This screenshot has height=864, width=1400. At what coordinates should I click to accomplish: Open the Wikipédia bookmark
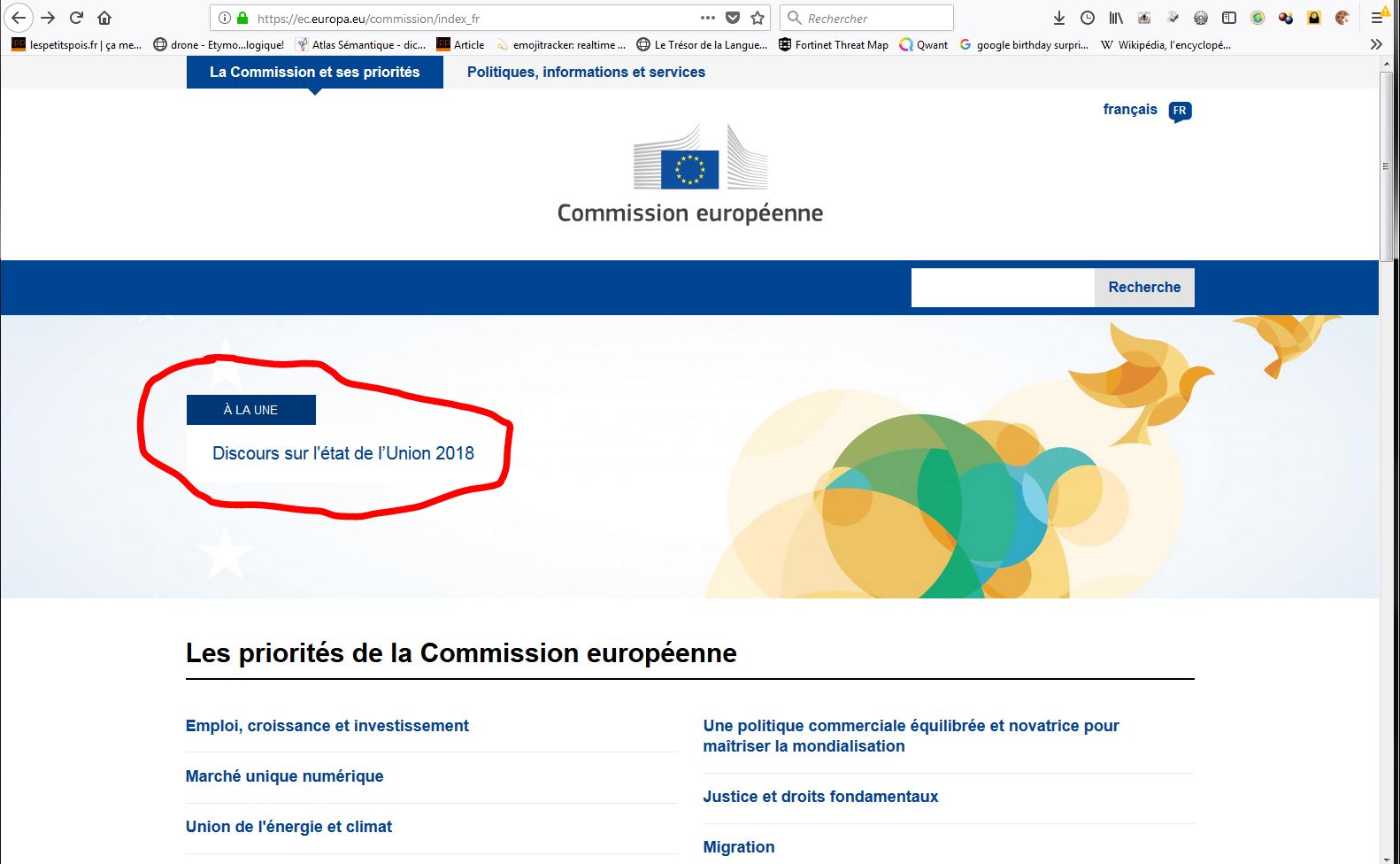pos(1166,44)
